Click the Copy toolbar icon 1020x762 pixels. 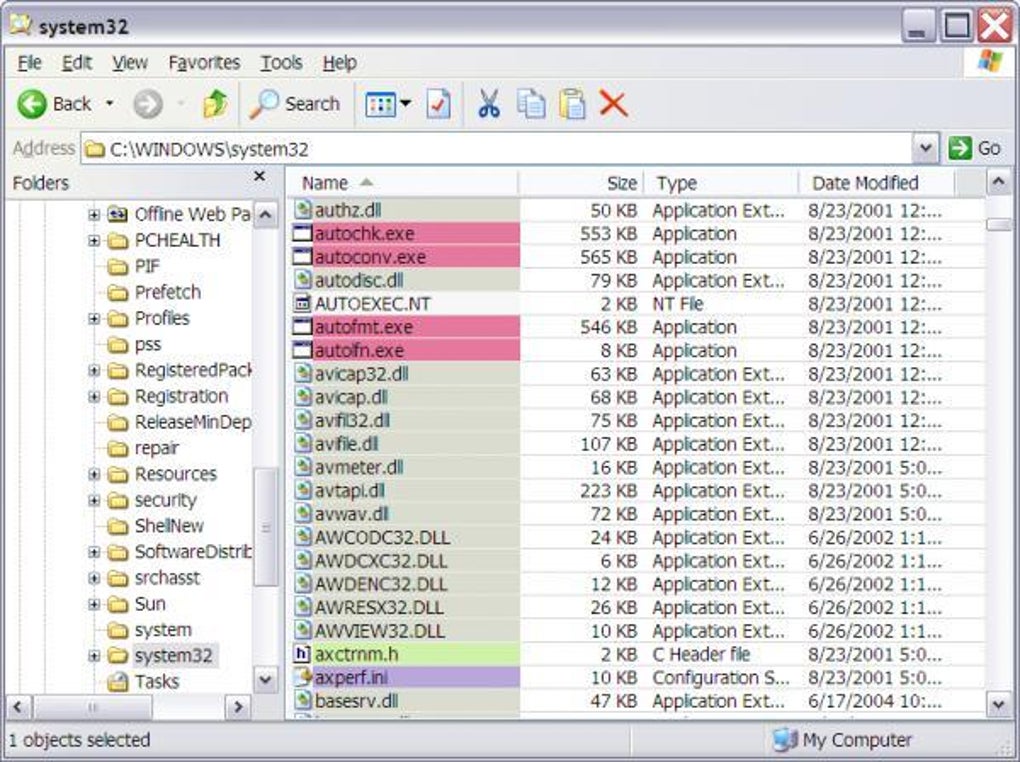[x=531, y=103]
